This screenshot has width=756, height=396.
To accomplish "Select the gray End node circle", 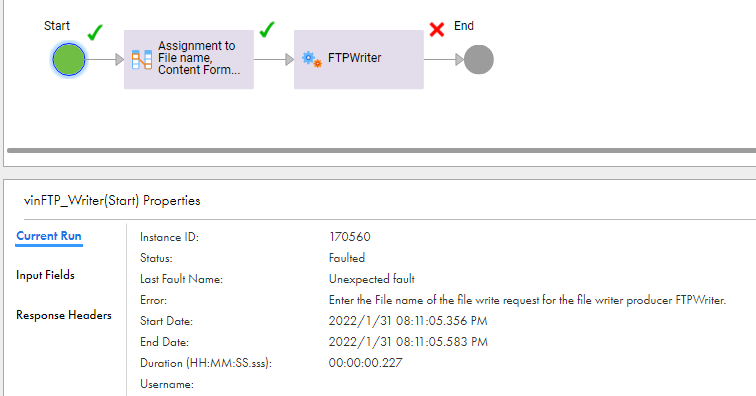I will (x=479, y=59).
